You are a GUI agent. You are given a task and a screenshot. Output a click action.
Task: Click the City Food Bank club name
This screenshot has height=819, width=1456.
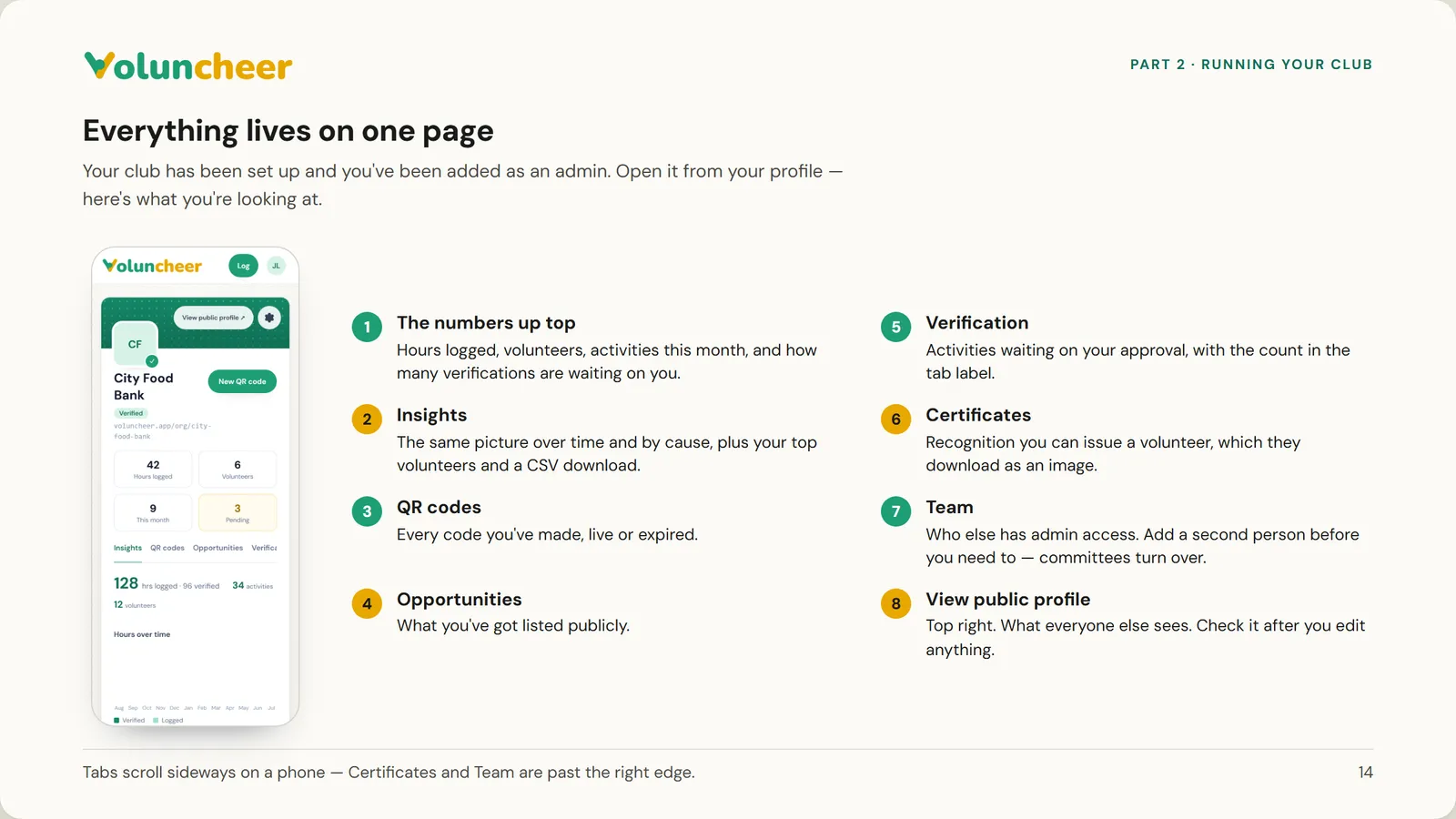[x=143, y=387]
